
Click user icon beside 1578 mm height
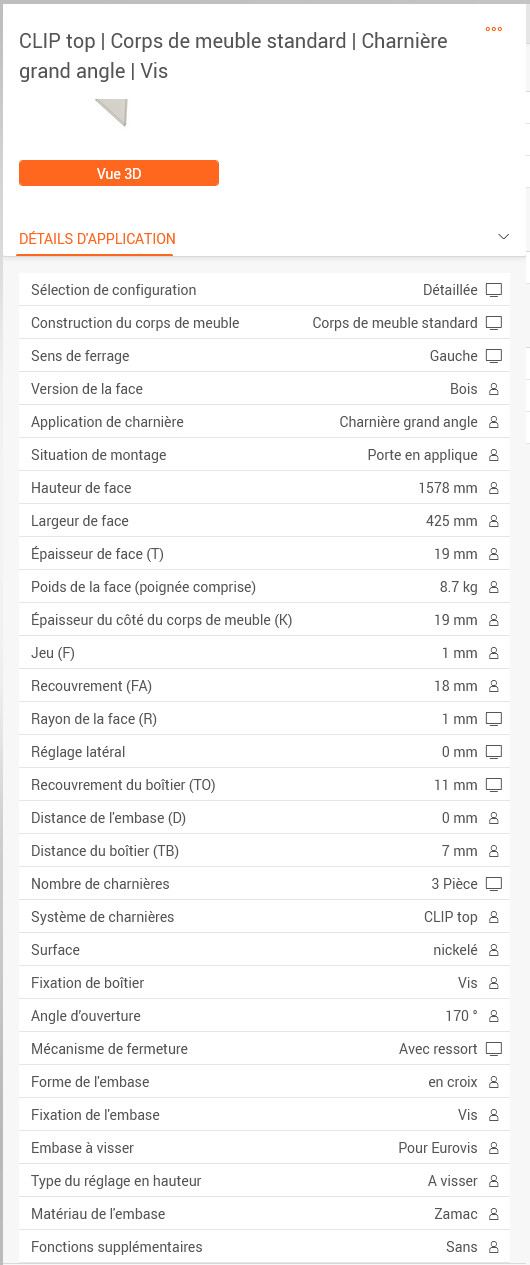click(493, 488)
